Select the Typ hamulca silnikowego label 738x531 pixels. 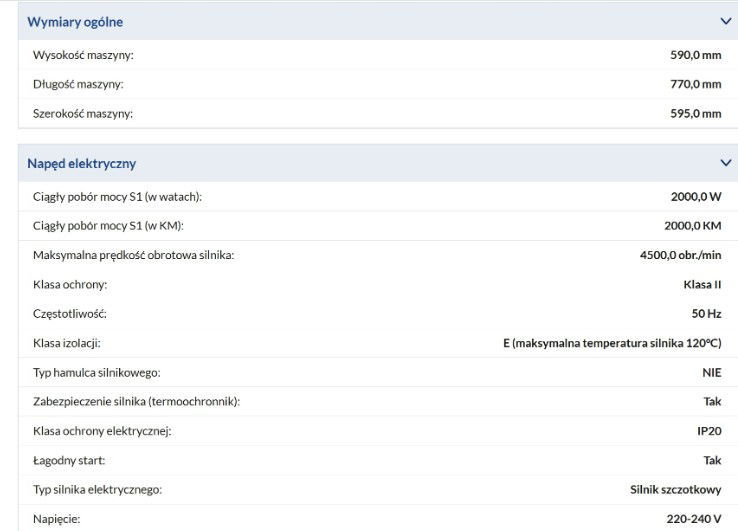click(x=96, y=372)
